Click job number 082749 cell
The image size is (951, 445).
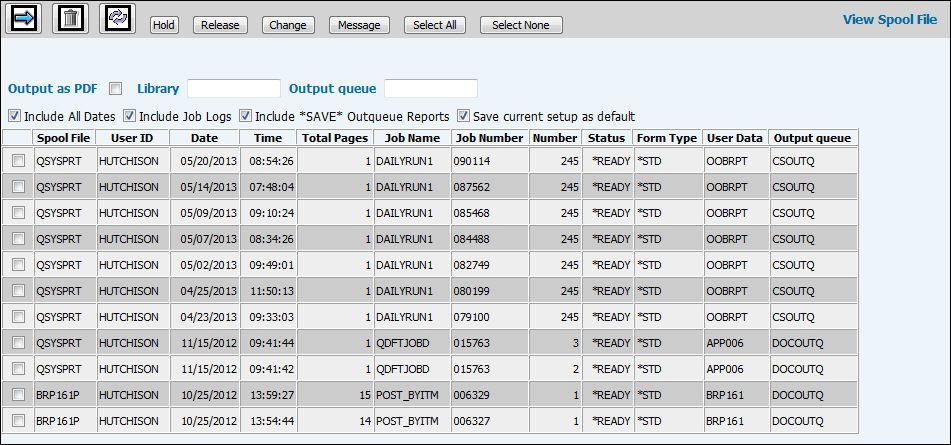coord(490,265)
